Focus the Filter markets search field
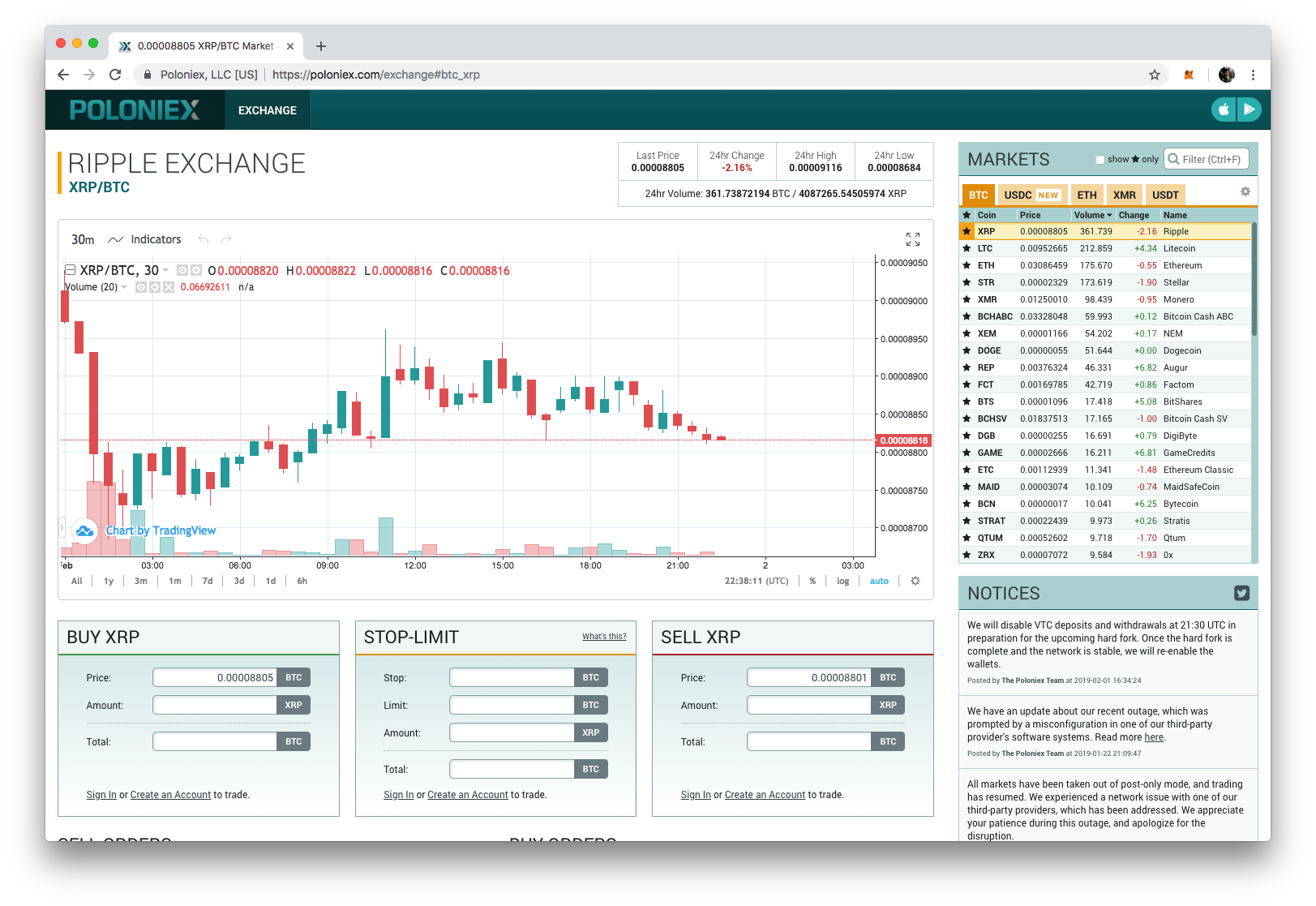 [1207, 159]
